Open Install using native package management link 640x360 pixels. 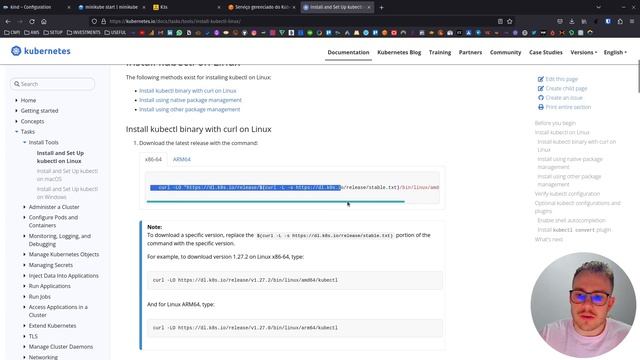tap(190, 100)
